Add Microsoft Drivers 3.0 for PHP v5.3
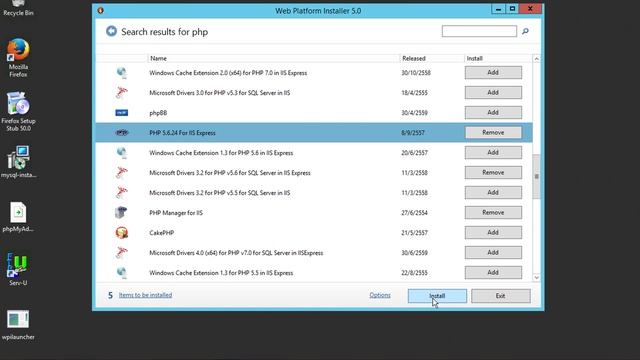640x360 pixels. 493,93
